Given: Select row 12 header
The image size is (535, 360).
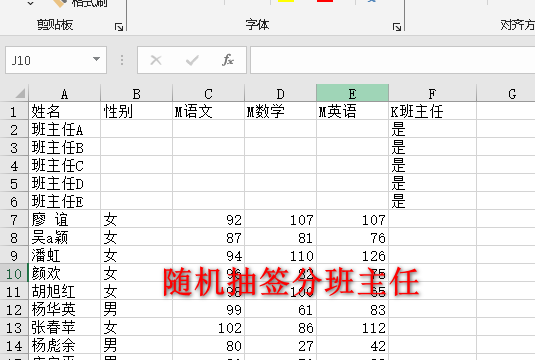Looking at the screenshot, I should click(x=14, y=309).
